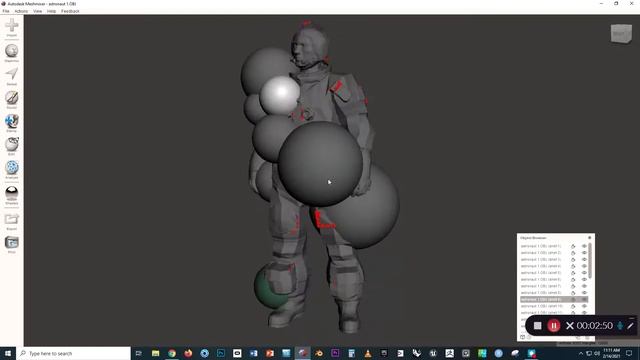Toggle visibility eye for astronaut shell 7

pos(584,286)
